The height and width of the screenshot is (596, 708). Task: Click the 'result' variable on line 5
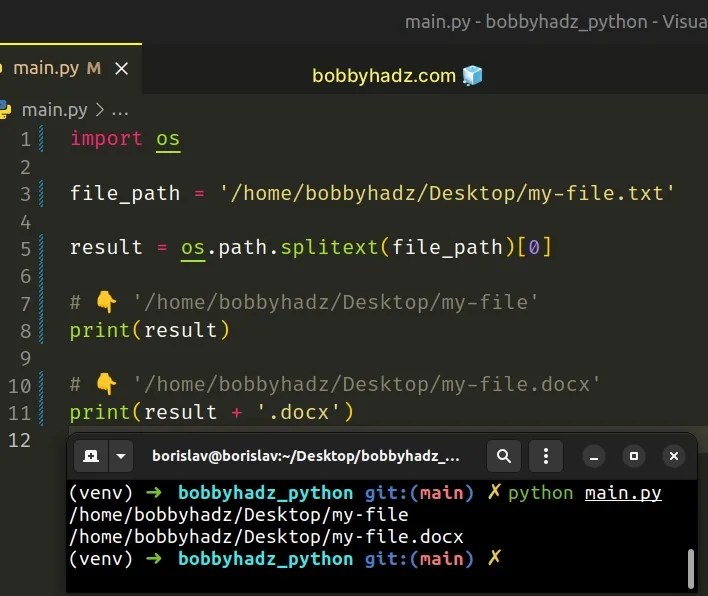click(x=106, y=247)
